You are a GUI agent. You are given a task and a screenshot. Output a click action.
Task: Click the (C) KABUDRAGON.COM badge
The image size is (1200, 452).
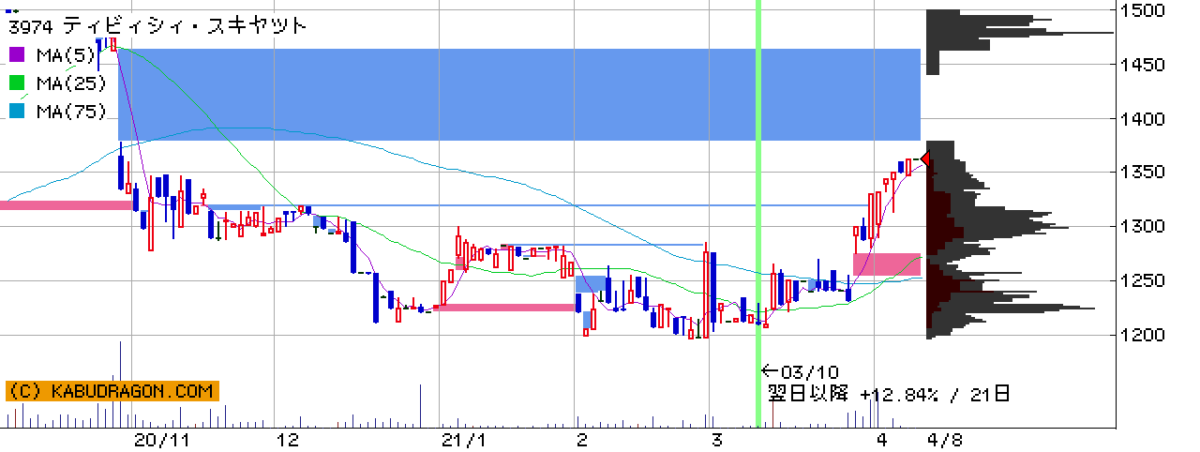111,391
